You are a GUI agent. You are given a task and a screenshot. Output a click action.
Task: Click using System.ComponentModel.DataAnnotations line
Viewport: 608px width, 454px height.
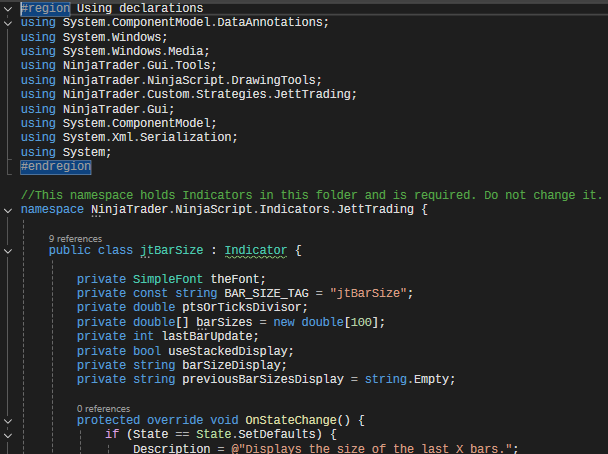point(174,22)
